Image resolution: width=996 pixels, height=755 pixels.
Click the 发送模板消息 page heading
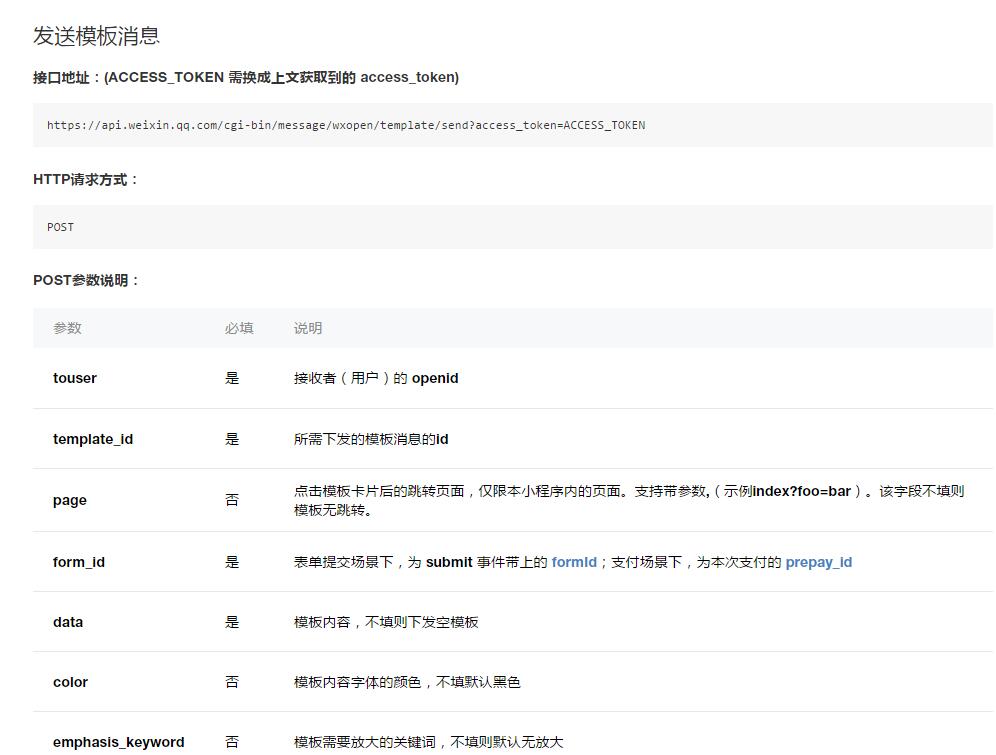coord(100,36)
